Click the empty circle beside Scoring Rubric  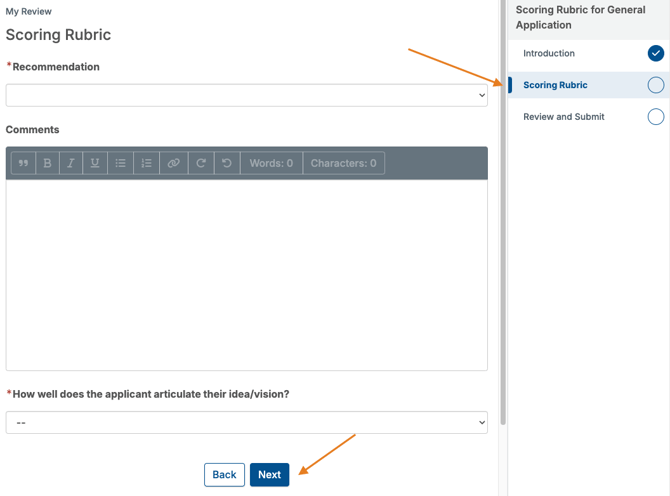[x=655, y=85]
